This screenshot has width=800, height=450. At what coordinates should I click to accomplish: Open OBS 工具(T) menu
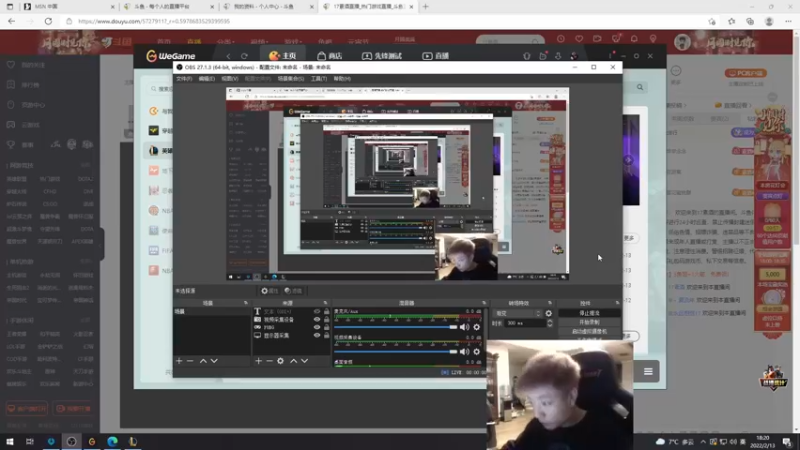pos(319,79)
